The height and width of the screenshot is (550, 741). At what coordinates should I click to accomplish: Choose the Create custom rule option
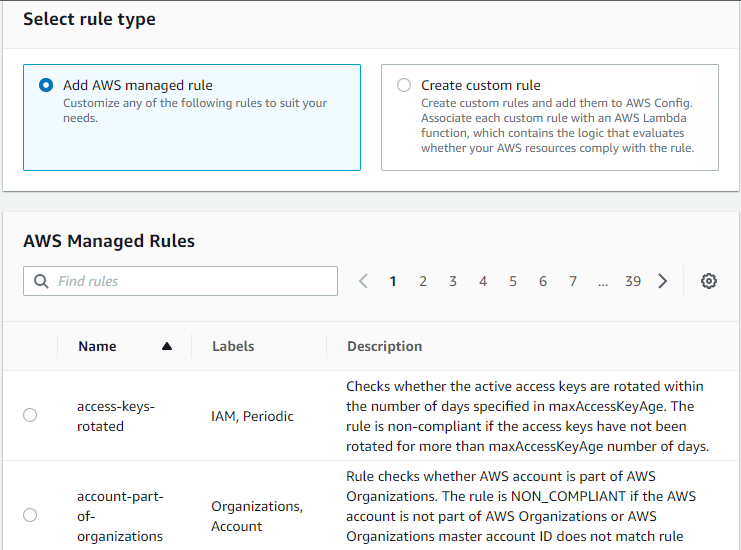point(404,86)
